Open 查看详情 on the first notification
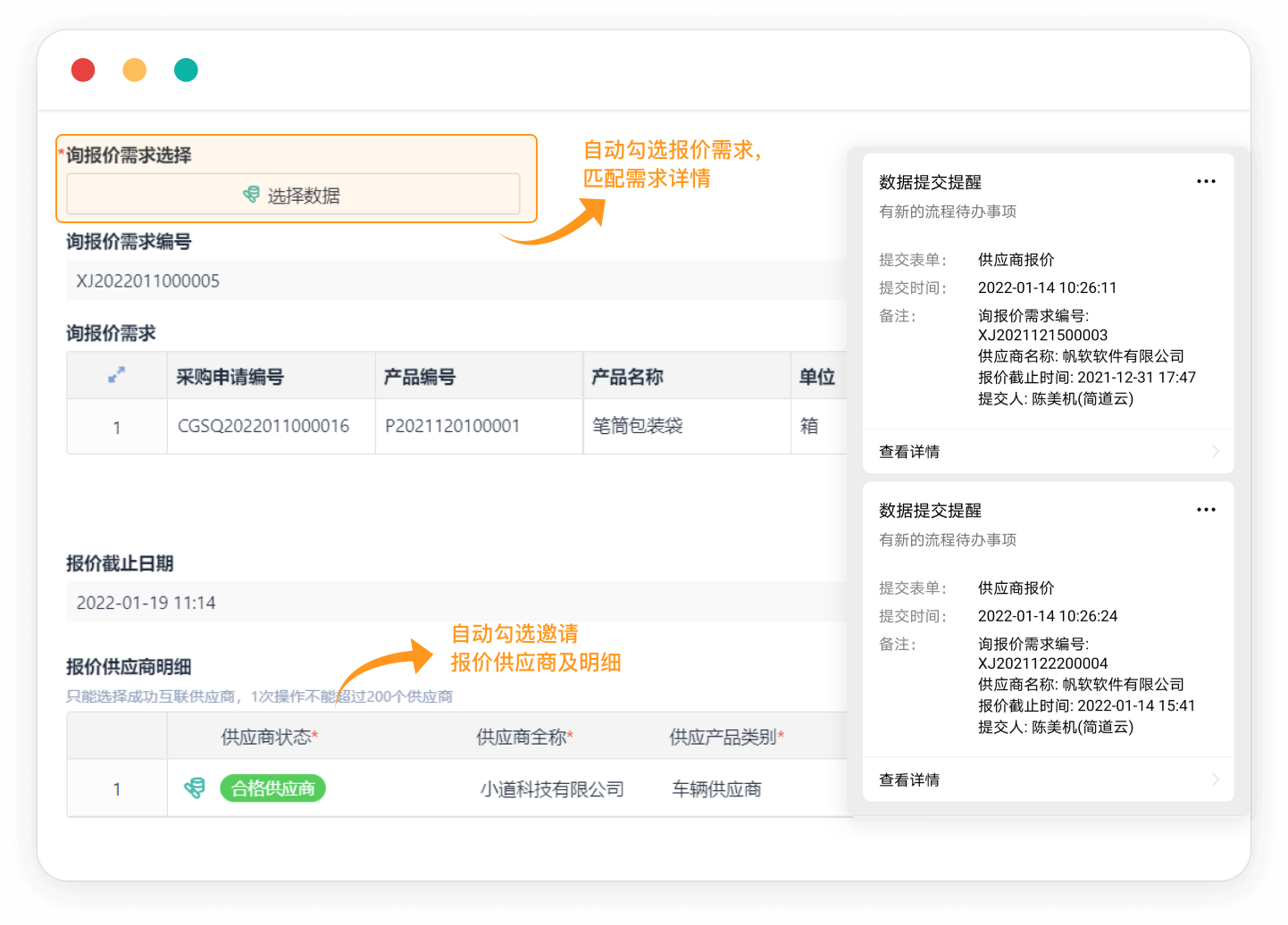The image size is (1288, 925). (x=909, y=452)
